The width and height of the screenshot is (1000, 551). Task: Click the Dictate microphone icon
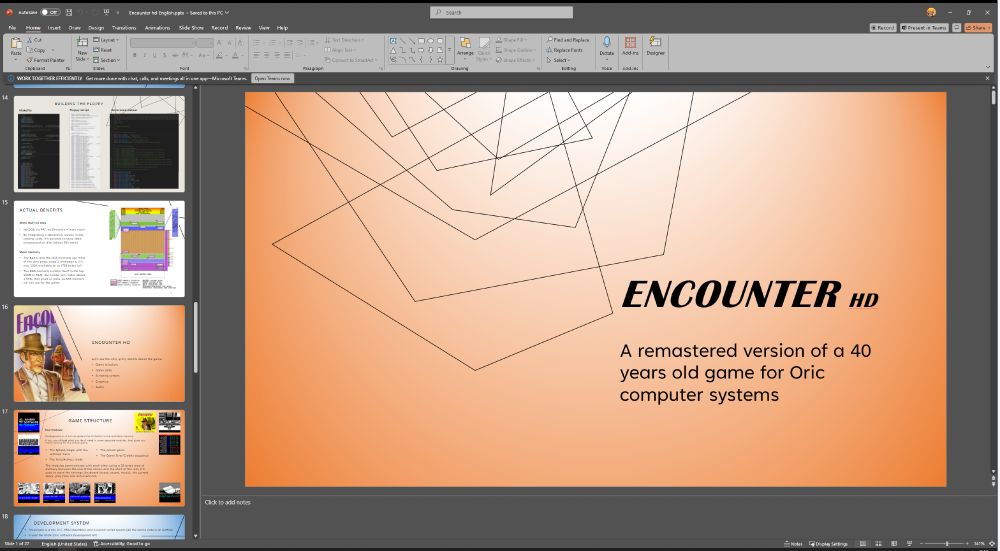607,43
